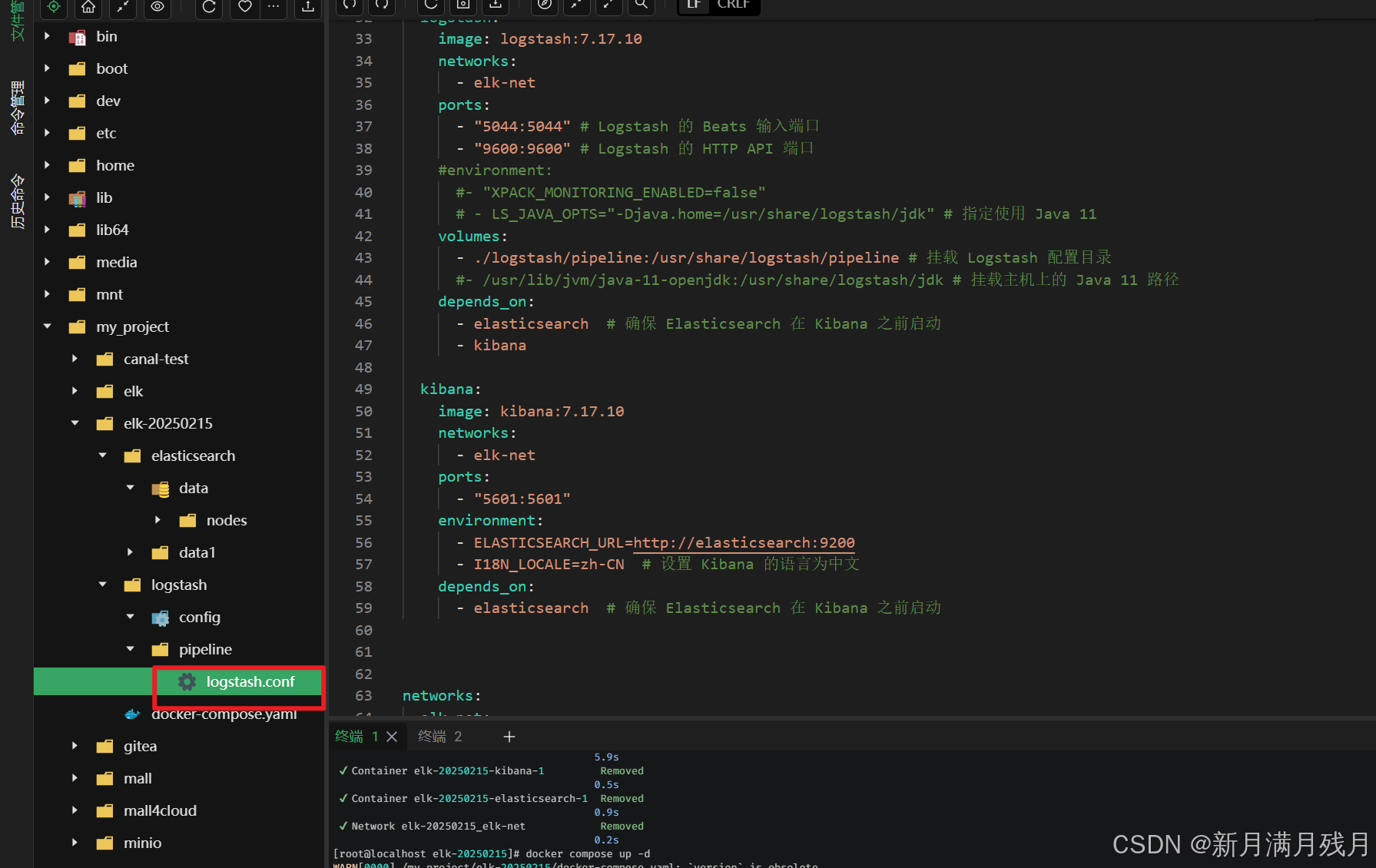This screenshot has width=1376, height=868.
Task: Open 历史命令 sidebar tab
Action: click(x=17, y=201)
